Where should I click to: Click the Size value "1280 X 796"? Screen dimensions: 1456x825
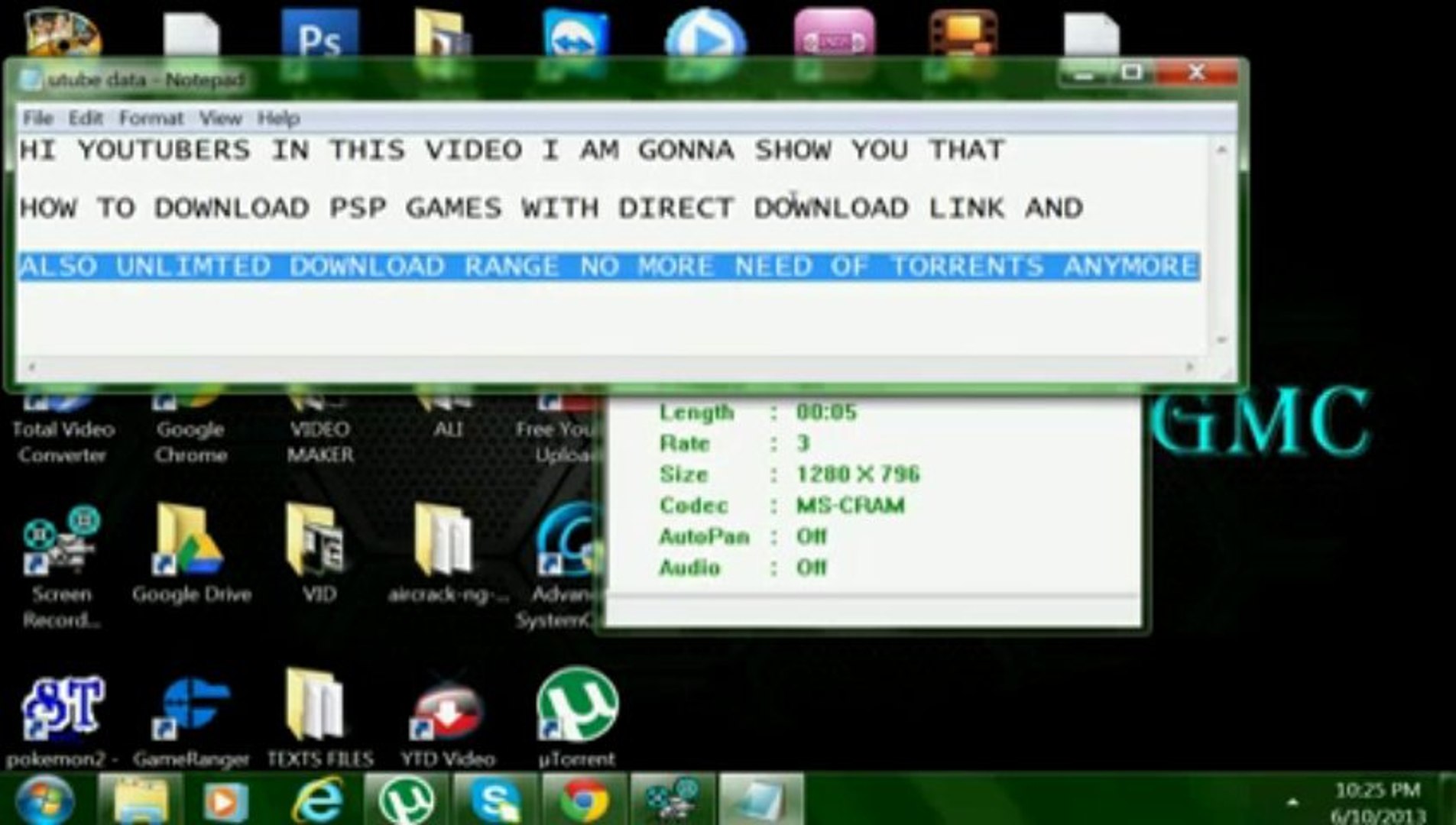[858, 474]
